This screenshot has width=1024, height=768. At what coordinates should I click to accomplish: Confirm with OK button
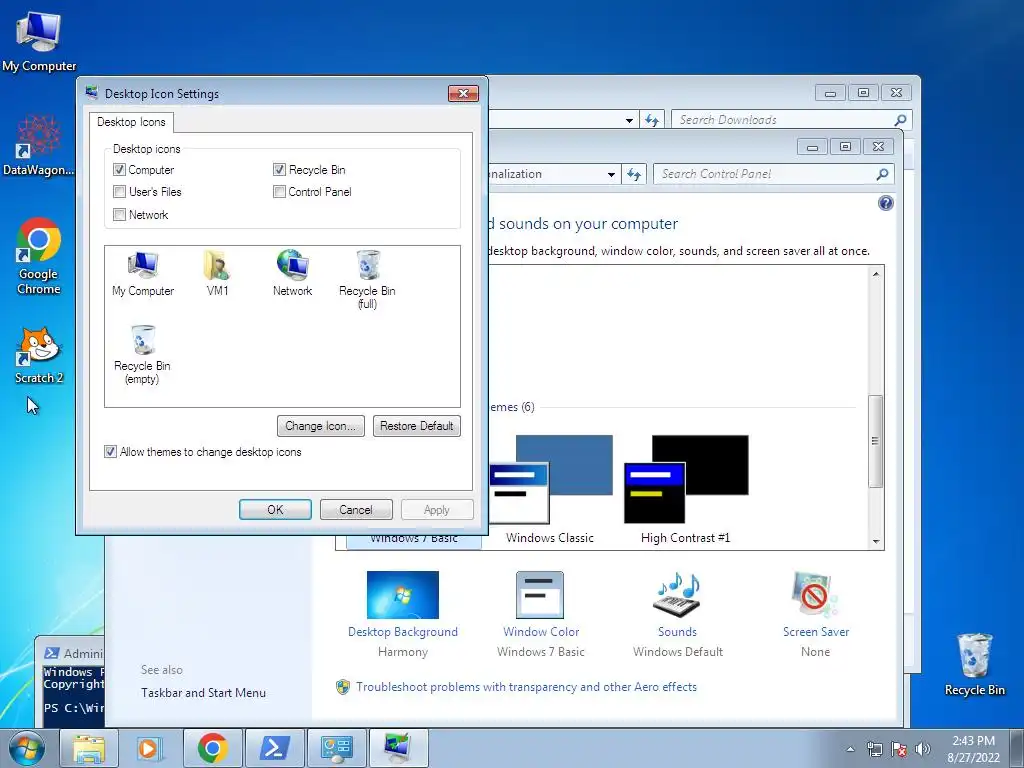pos(275,509)
